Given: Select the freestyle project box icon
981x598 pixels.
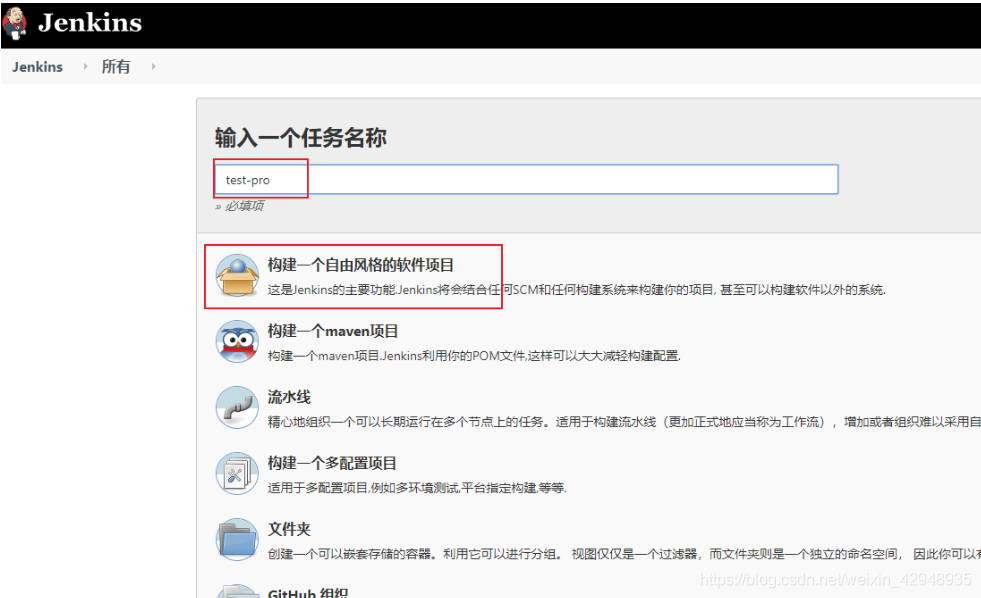Looking at the screenshot, I should click(x=237, y=275).
